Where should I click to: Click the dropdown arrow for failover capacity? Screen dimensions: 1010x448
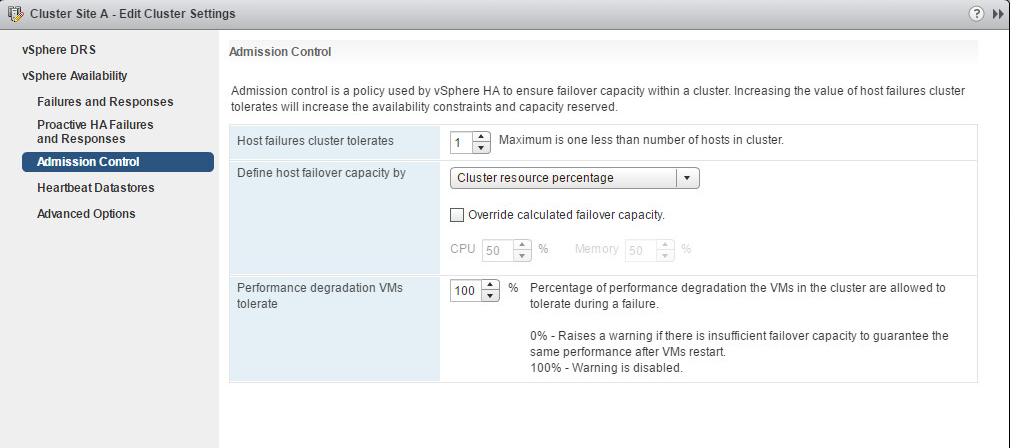pyautogui.click(x=687, y=178)
